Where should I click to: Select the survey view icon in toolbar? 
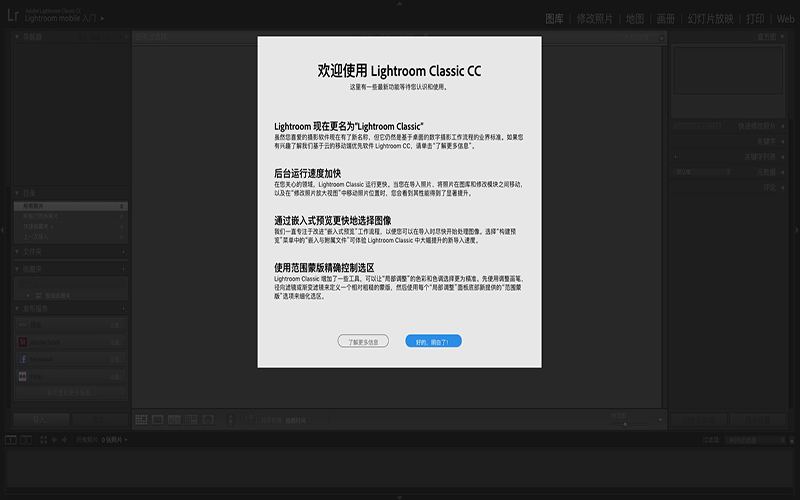coord(191,420)
